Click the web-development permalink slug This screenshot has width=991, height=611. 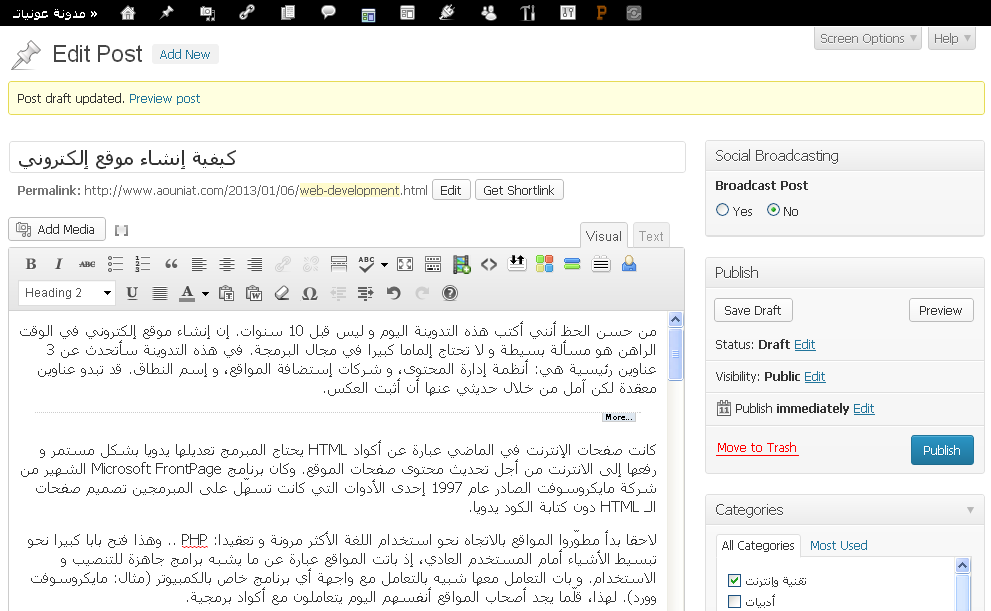point(350,190)
